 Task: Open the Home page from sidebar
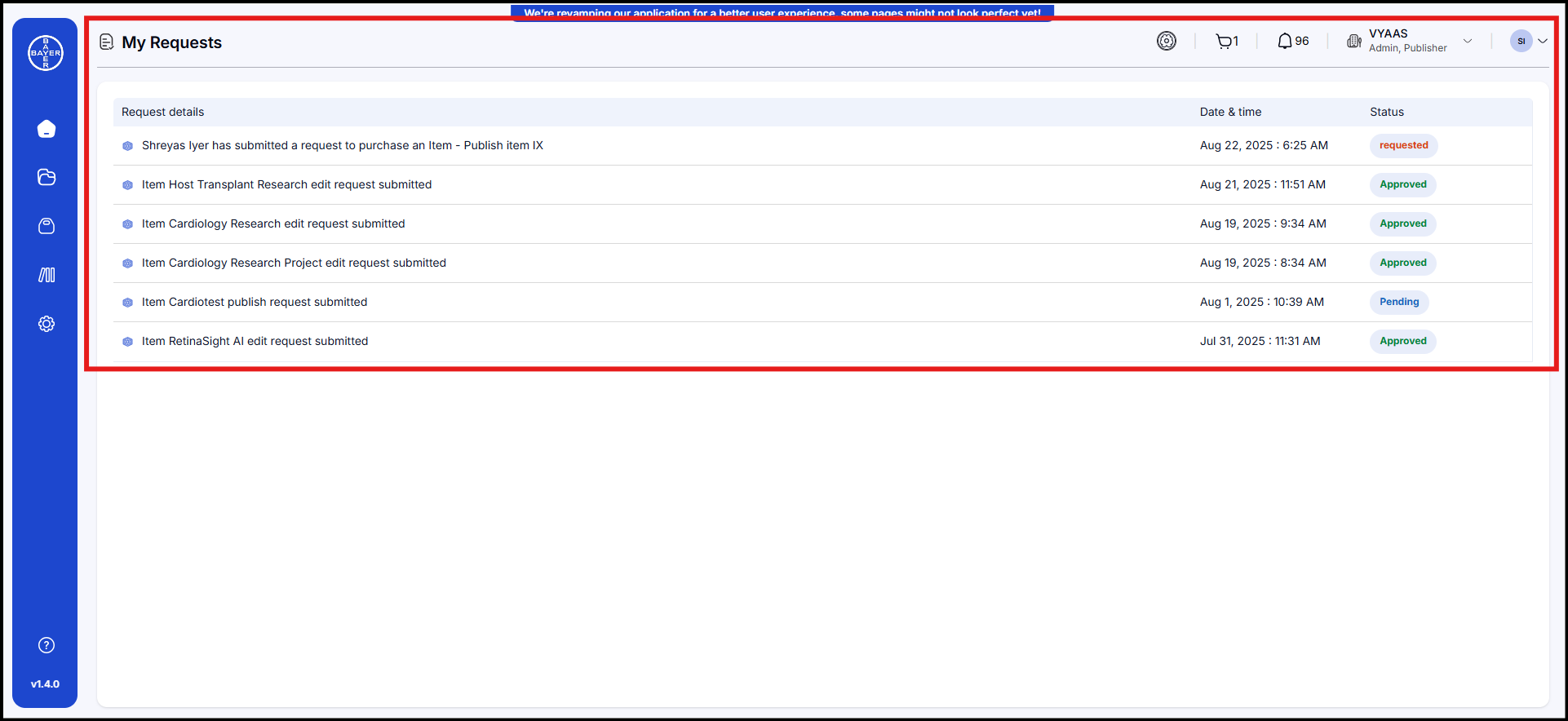tap(47, 129)
